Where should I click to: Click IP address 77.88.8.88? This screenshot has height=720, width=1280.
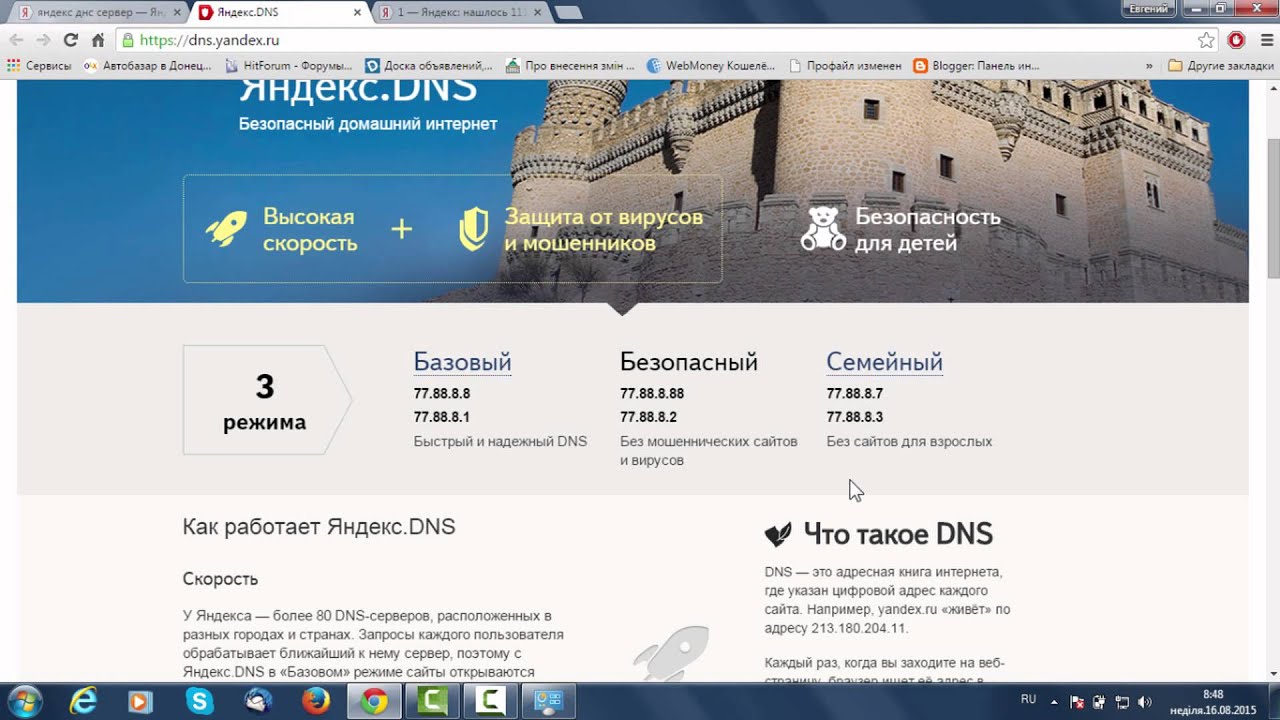652,394
